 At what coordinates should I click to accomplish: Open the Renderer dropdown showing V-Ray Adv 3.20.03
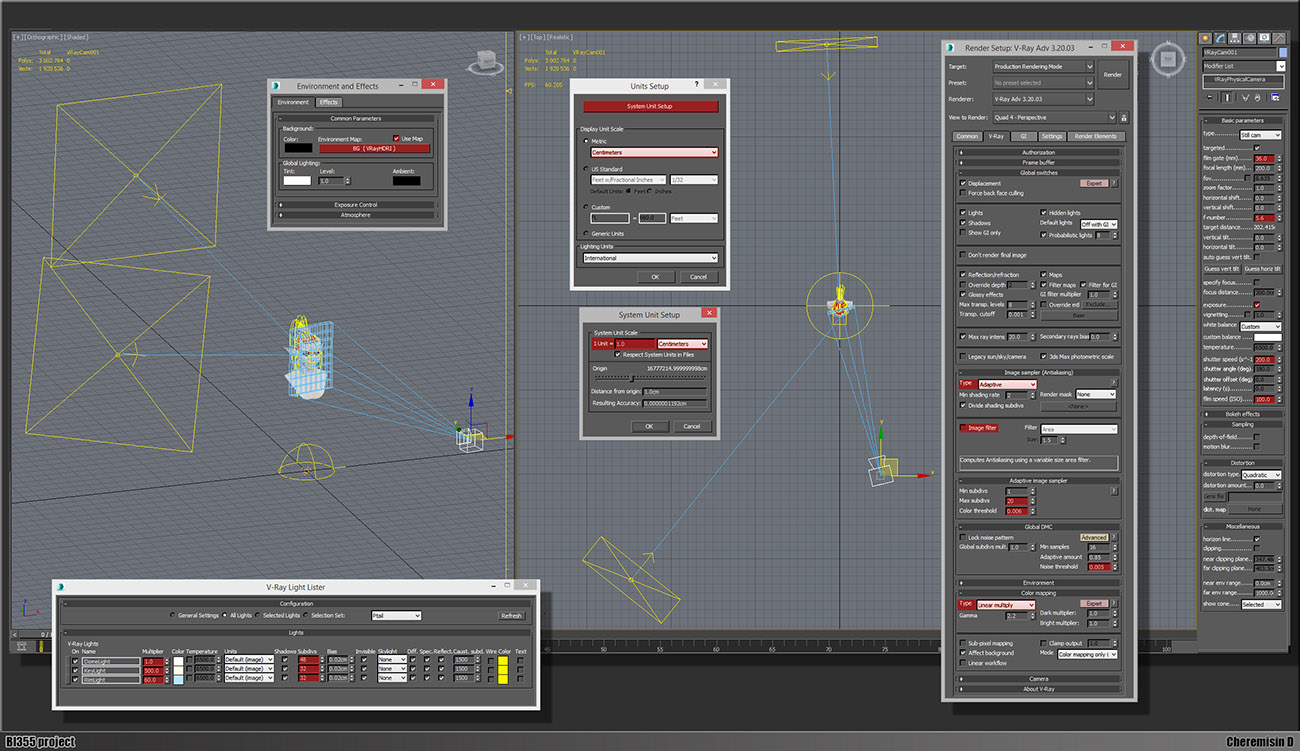point(1044,99)
